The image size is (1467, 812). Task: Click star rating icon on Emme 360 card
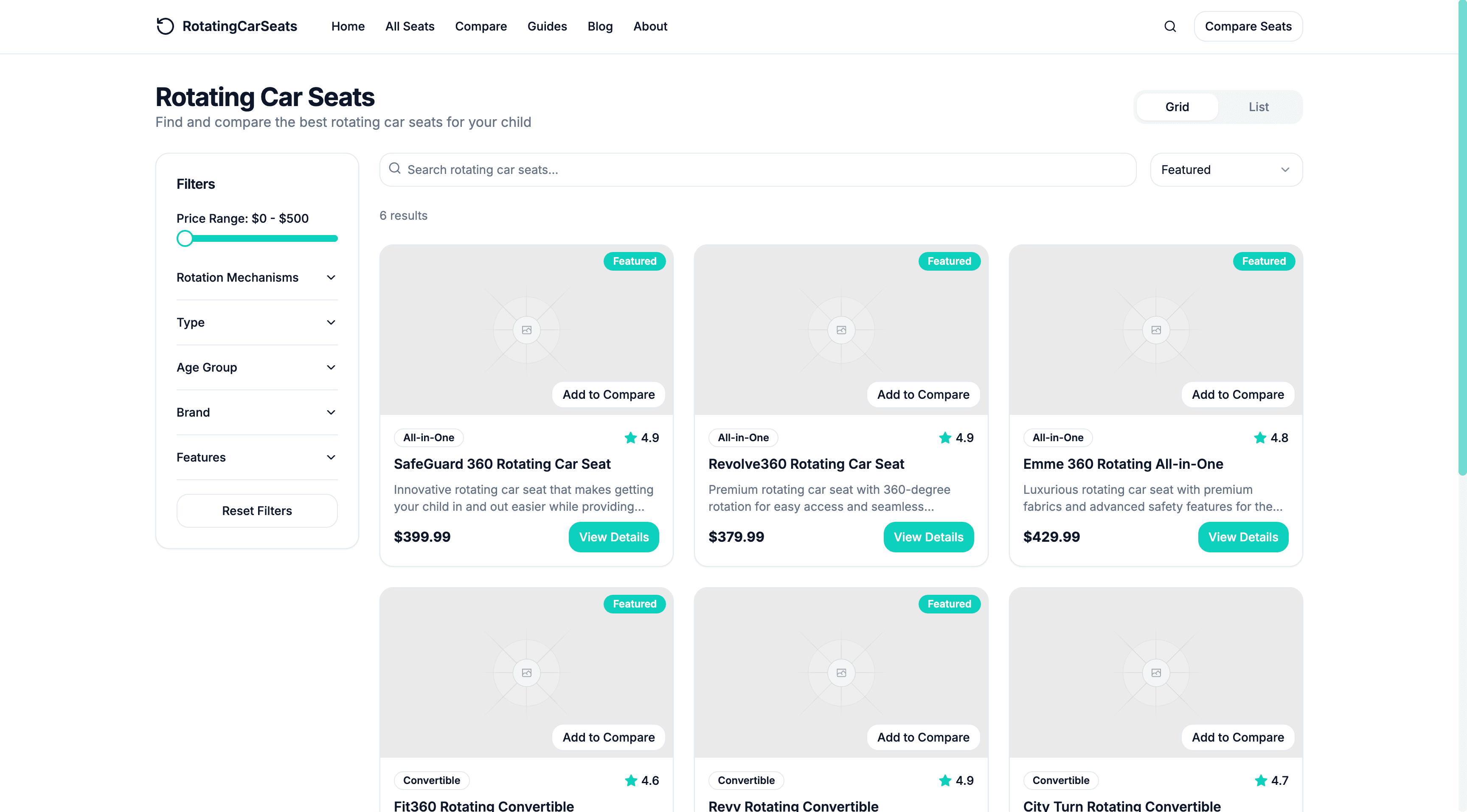coord(1260,437)
